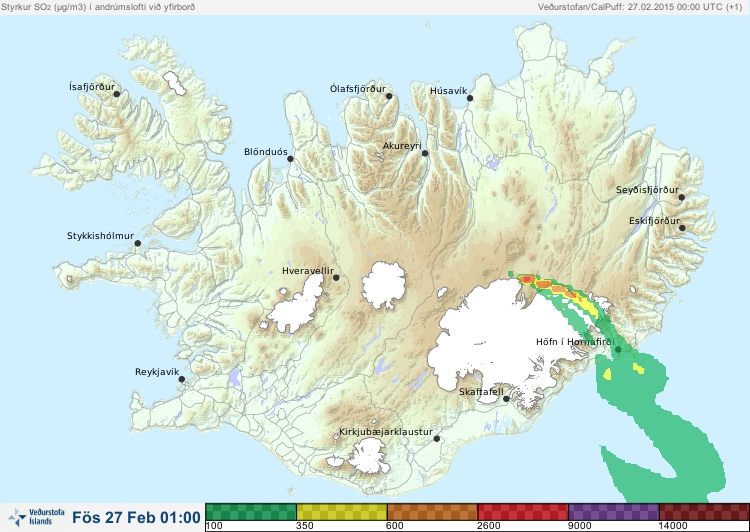Image resolution: width=750 pixels, height=532 pixels.
Task: Click the dark red 14000 legend swatch
Action: (704, 512)
